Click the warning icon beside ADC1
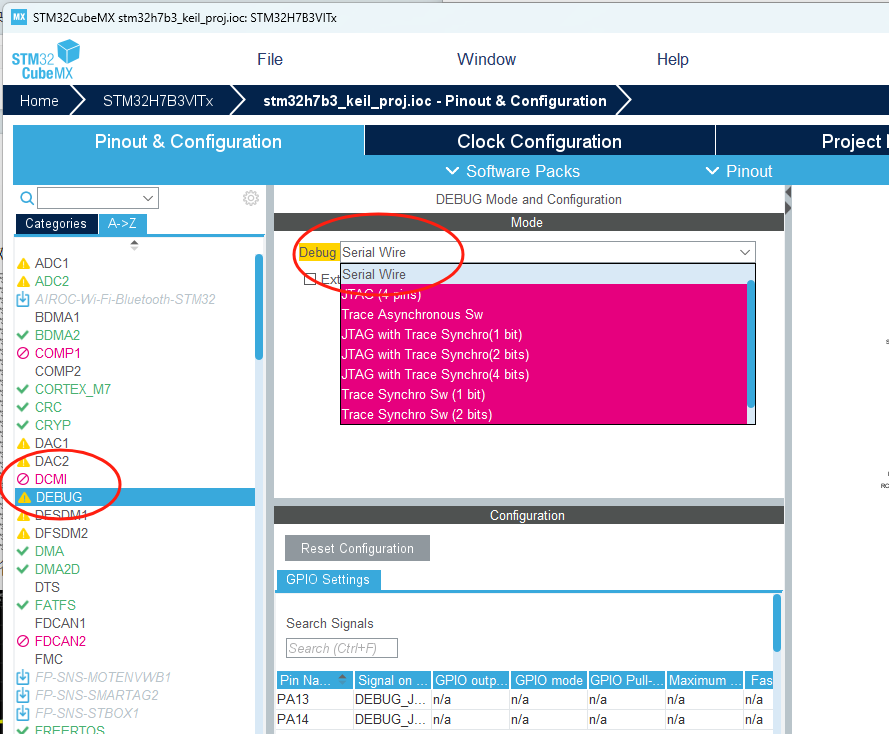The width and height of the screenshot is (889, 734). click(x=23, y=264)
